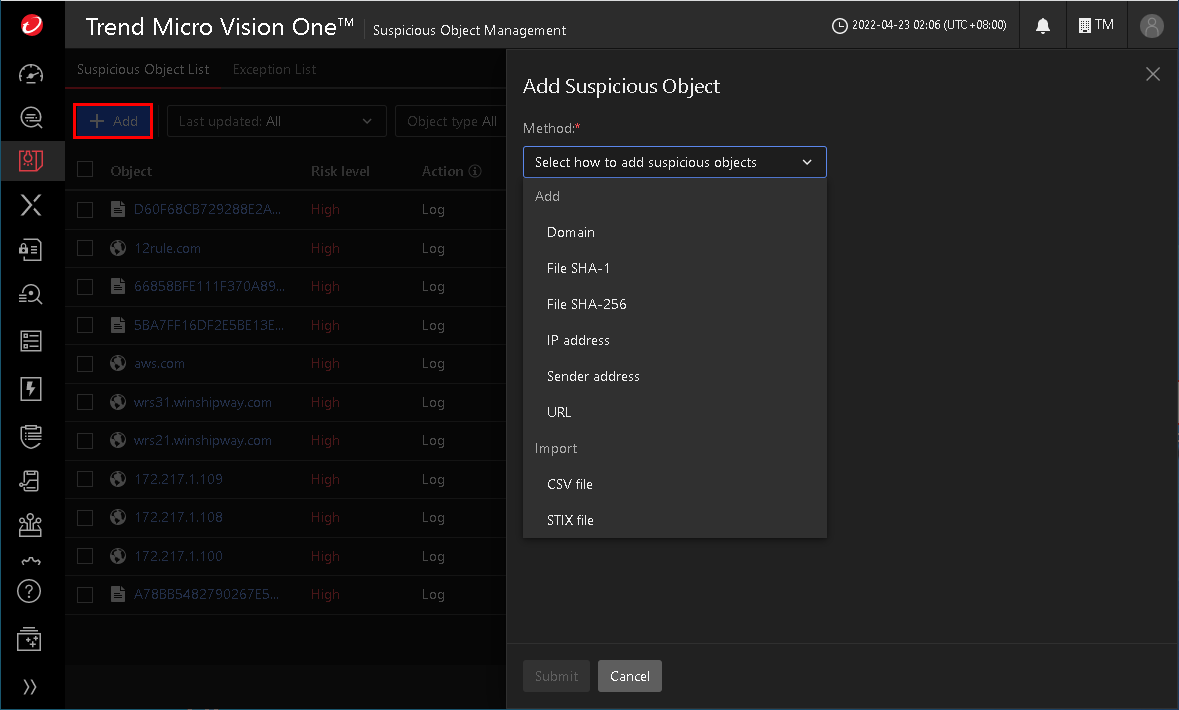Click the Add button in object list
Viewport: 1179px width, 710px height.
coord(113,121)
